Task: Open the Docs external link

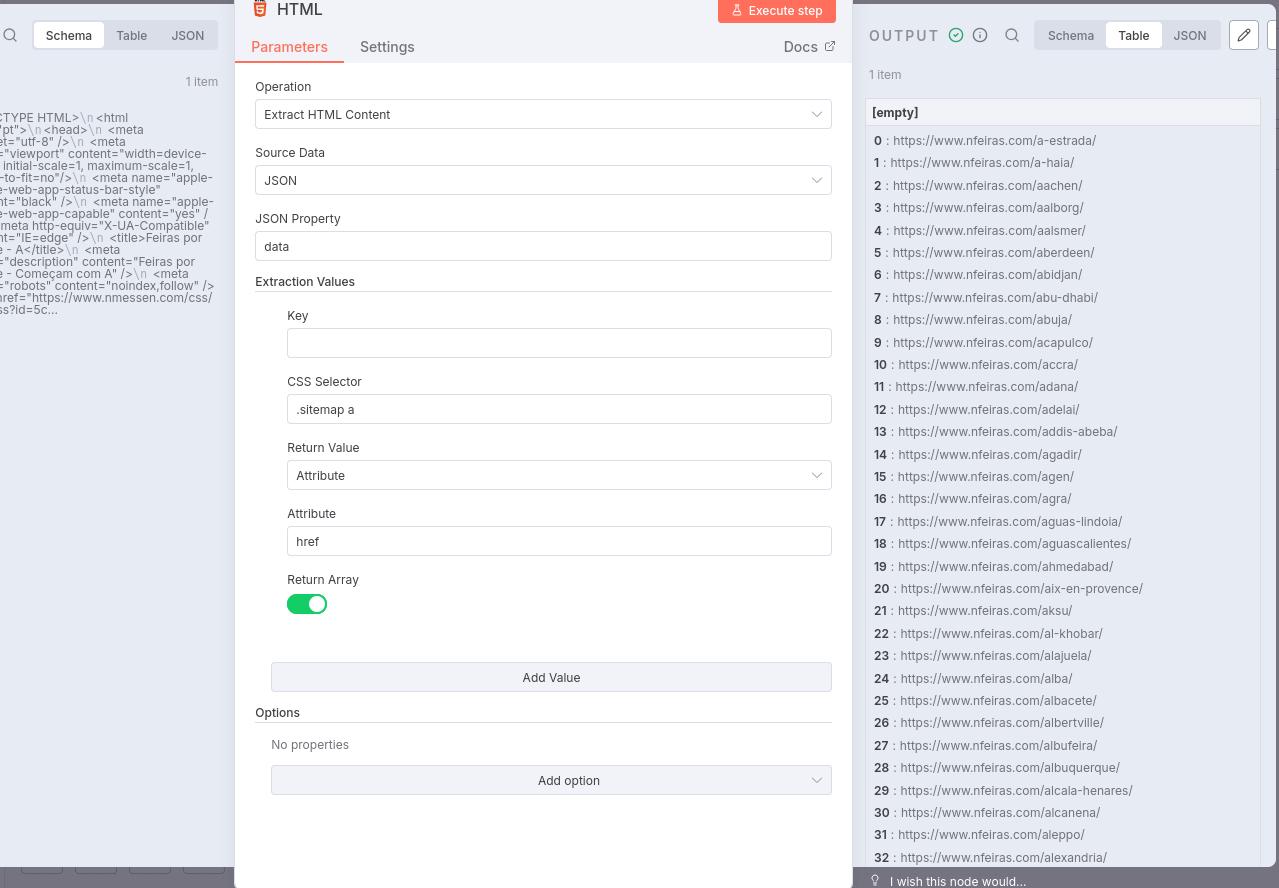Action: pyautogui.click(x=809, y=47)
